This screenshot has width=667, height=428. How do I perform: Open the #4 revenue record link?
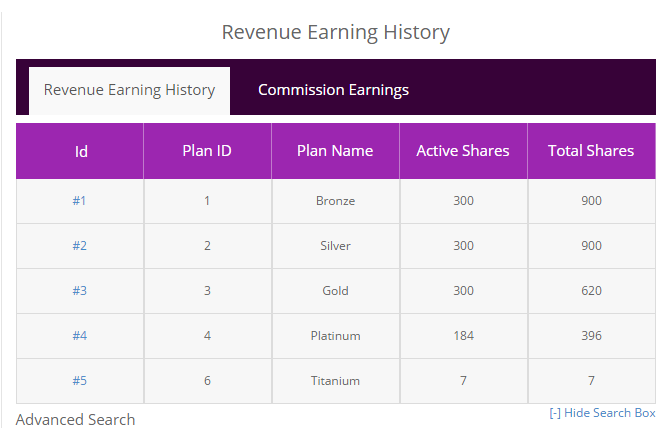point(80,336)
